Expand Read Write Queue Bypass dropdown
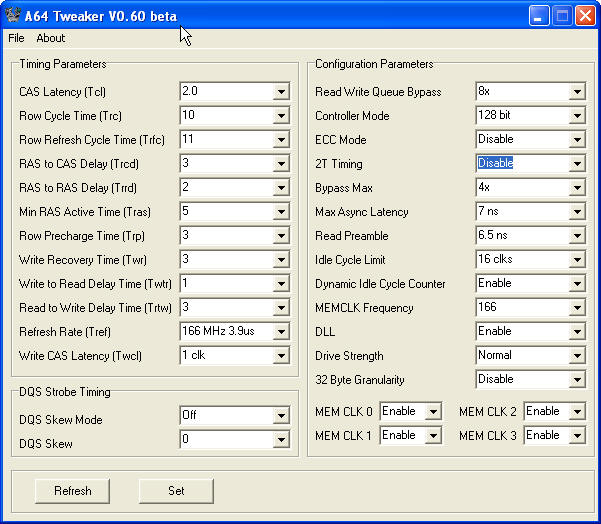The height and width of the screenshot is (524, 601). [x=577, y=92]
